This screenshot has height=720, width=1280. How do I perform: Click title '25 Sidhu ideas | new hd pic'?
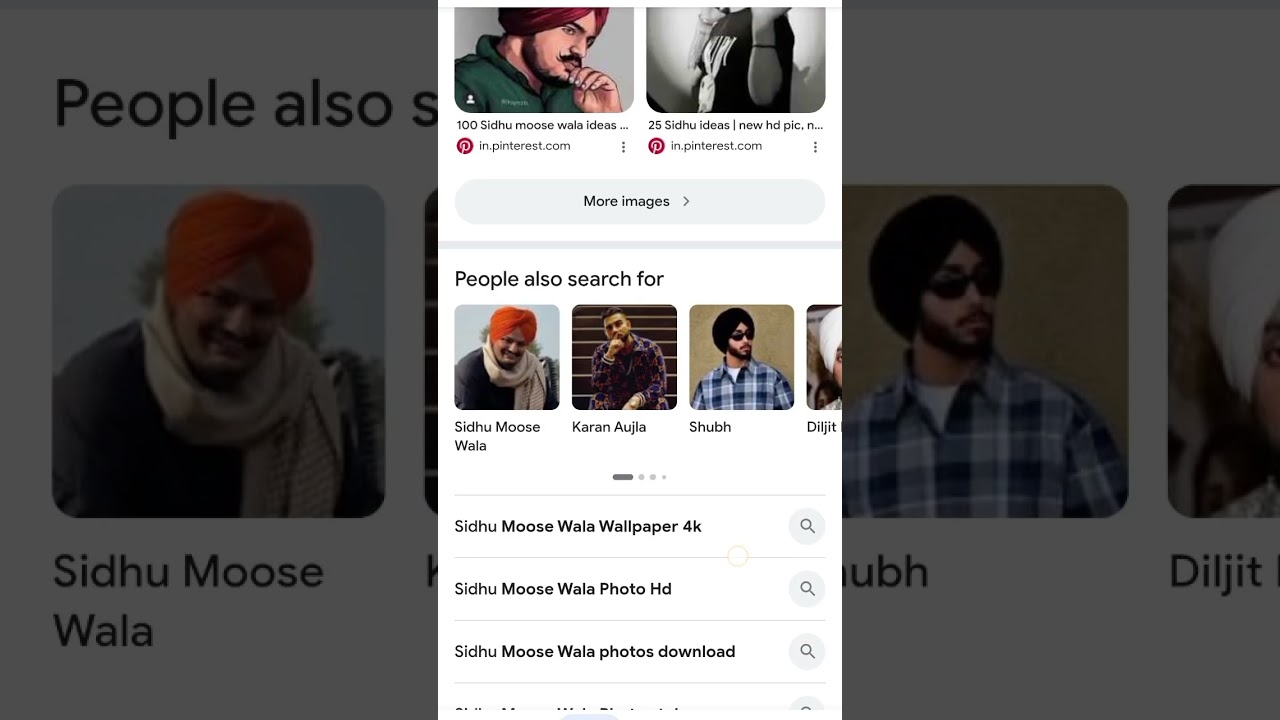pos(736,126)
